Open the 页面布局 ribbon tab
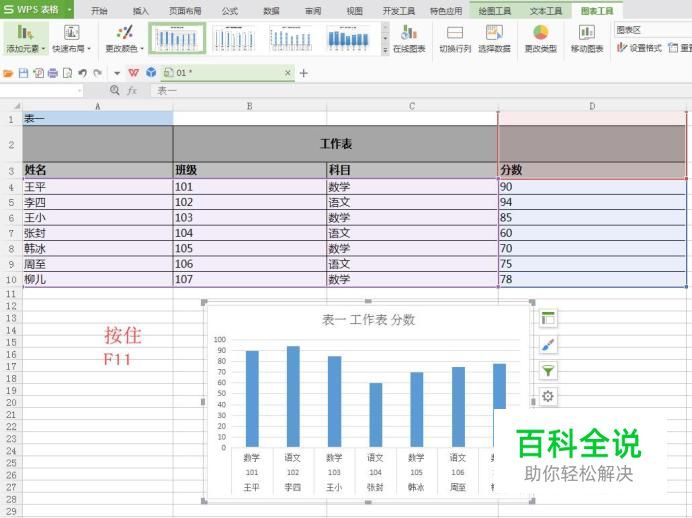Image resolution: width=692 pixels, height=518 pixels. tap(185, 11)
